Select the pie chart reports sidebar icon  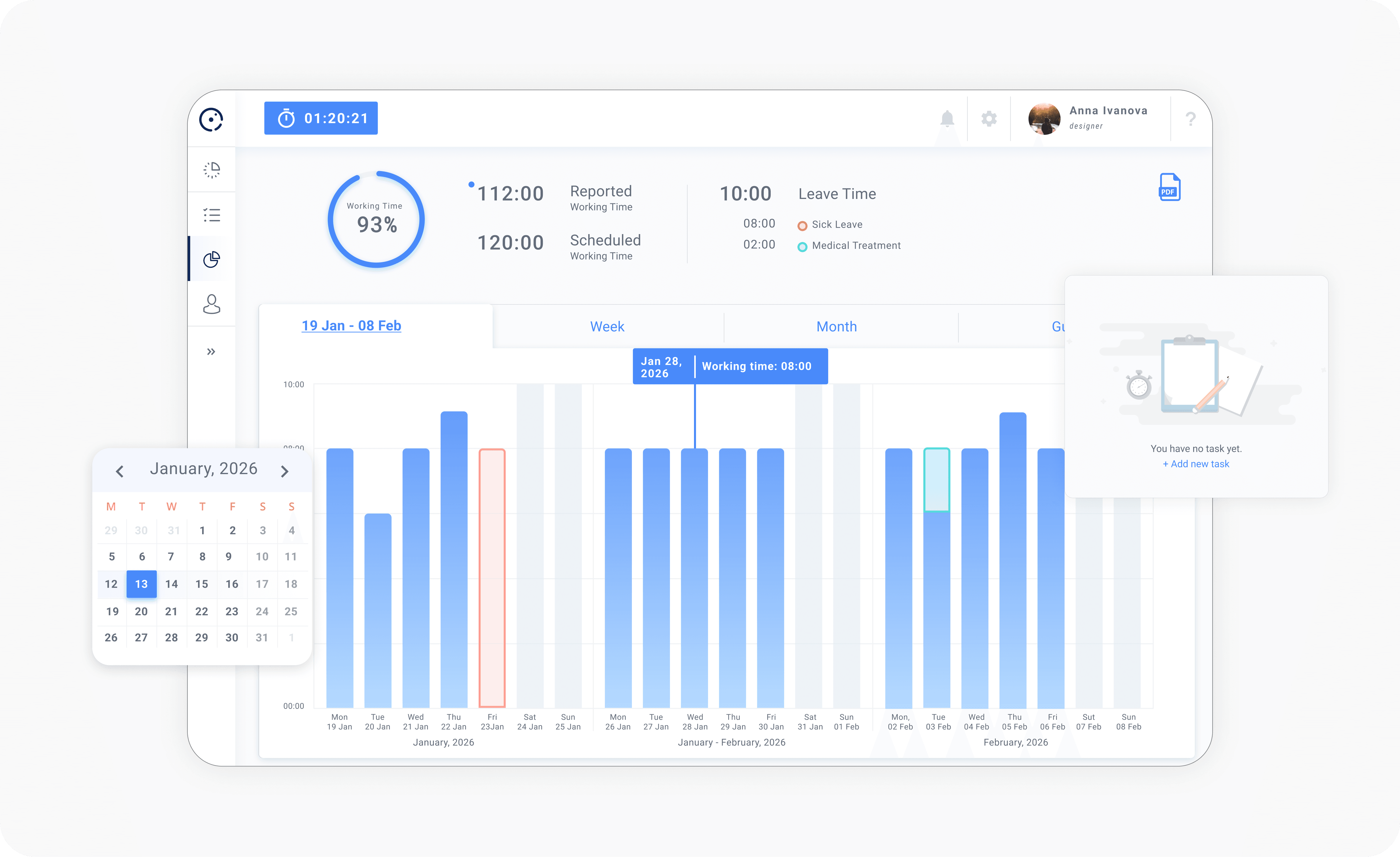212,259
